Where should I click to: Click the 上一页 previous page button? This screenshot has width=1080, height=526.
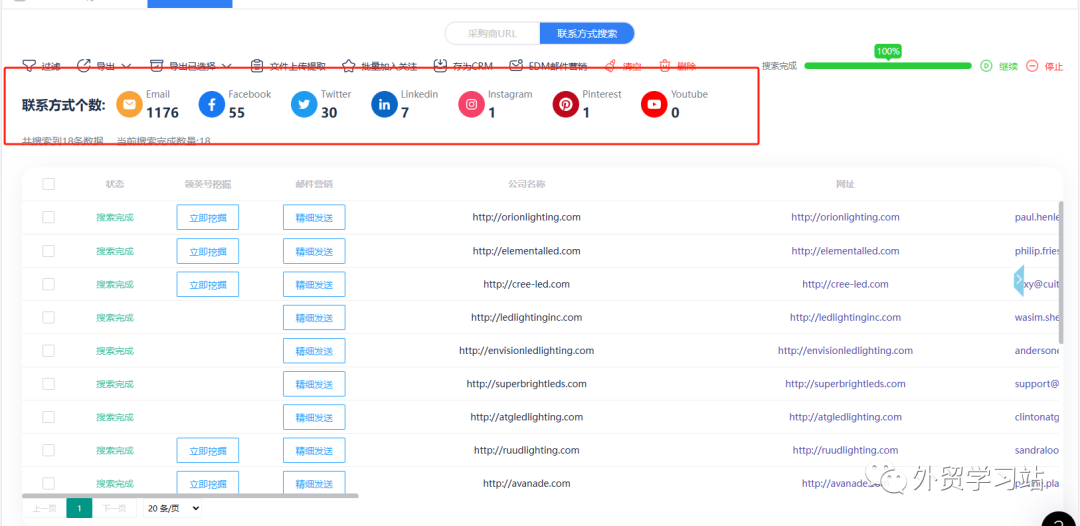point(44,508)
